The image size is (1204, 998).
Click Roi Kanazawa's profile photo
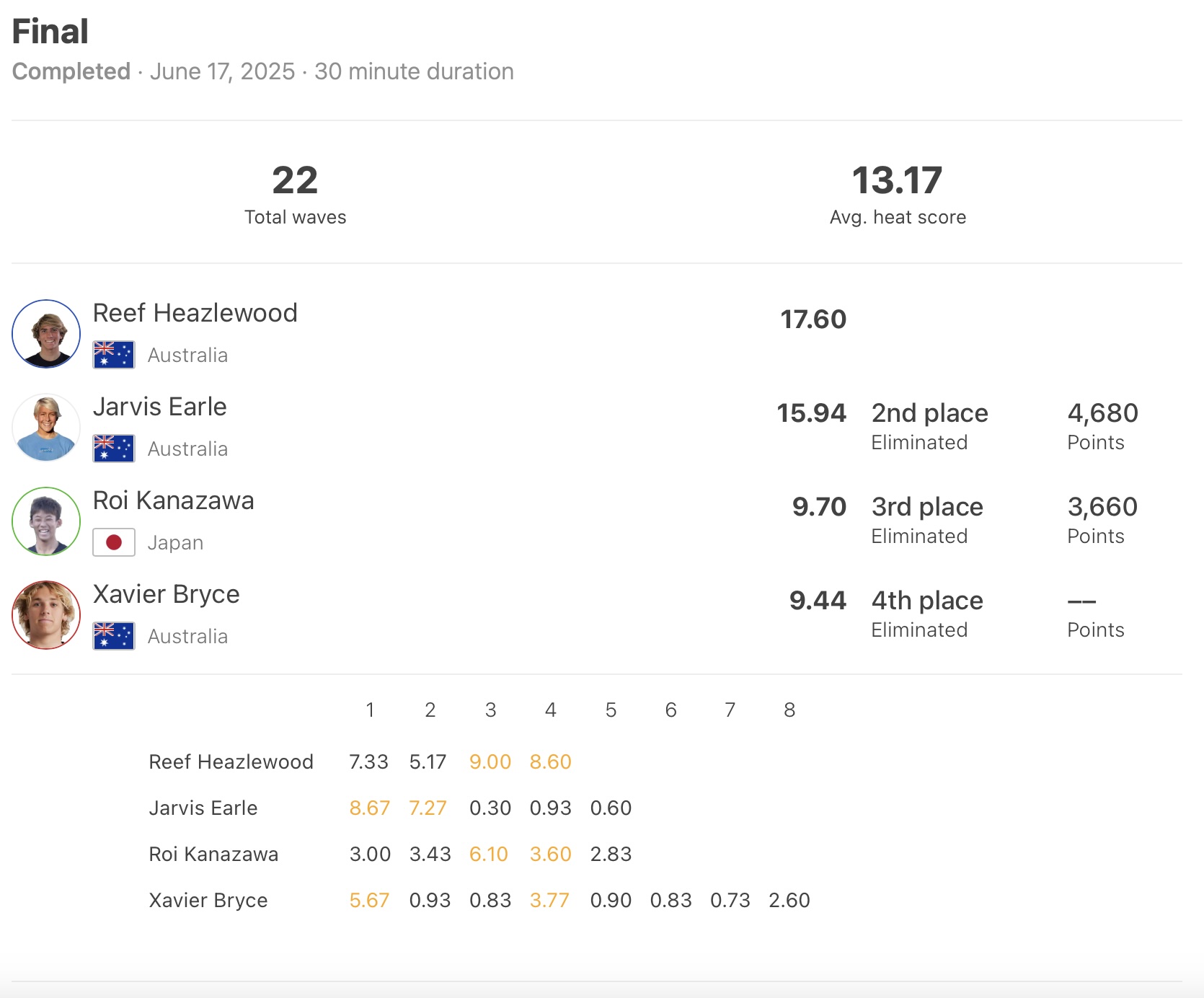click(46, 521)
